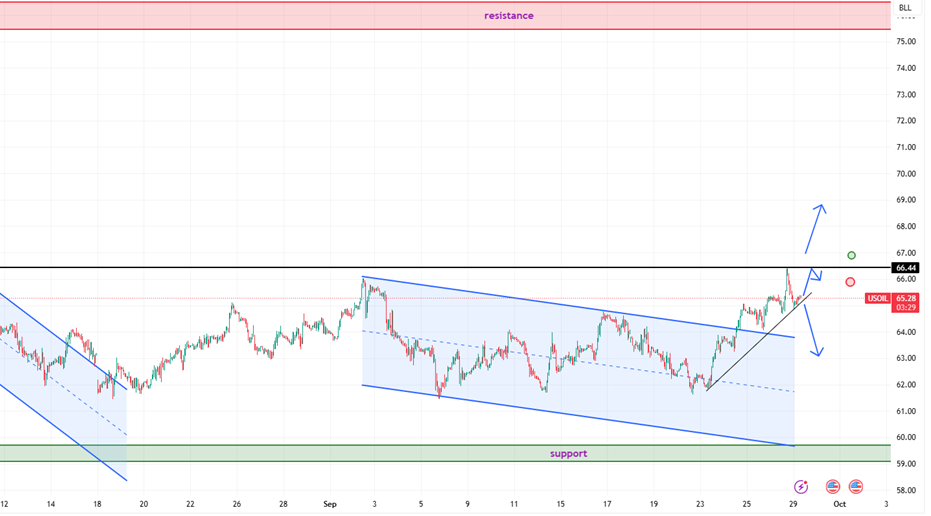The width and height of the screenshot is (931, 516).
Task: Click the Sep label on time axis
Action: [328, 505]
